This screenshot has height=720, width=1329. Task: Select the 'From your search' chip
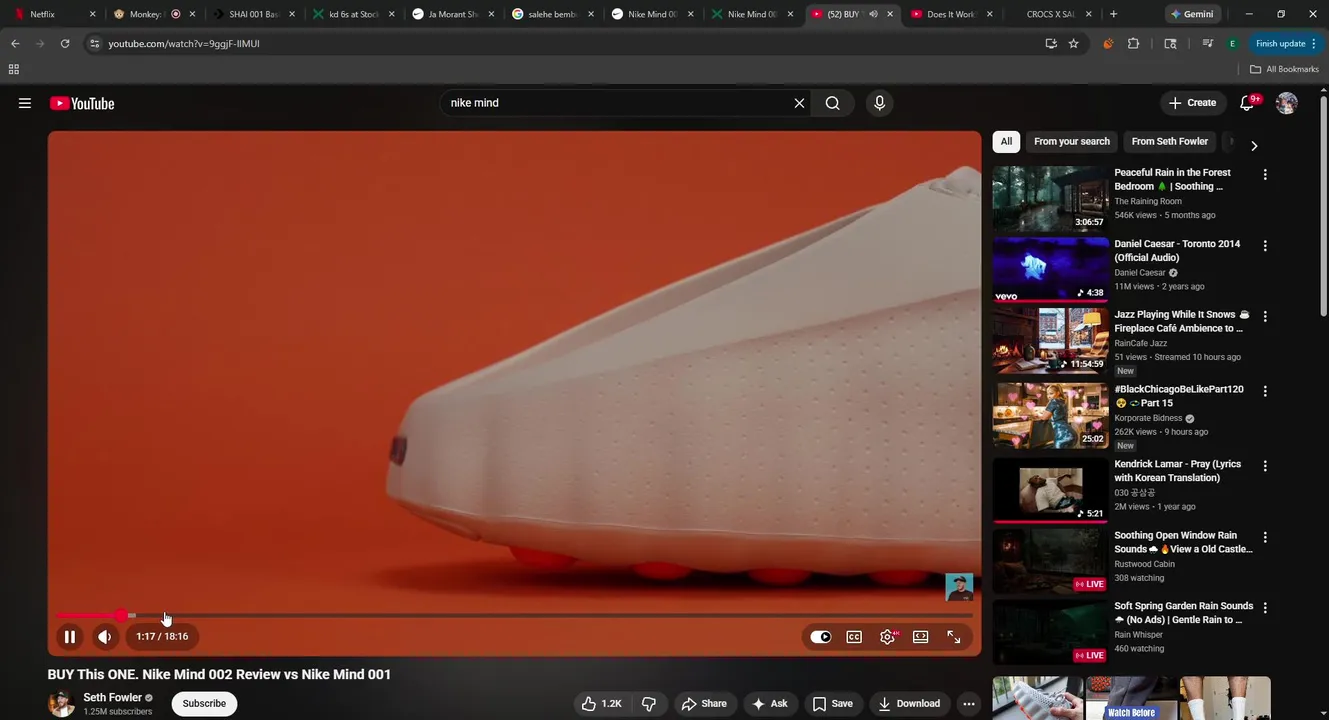[x=1071, y=141]
